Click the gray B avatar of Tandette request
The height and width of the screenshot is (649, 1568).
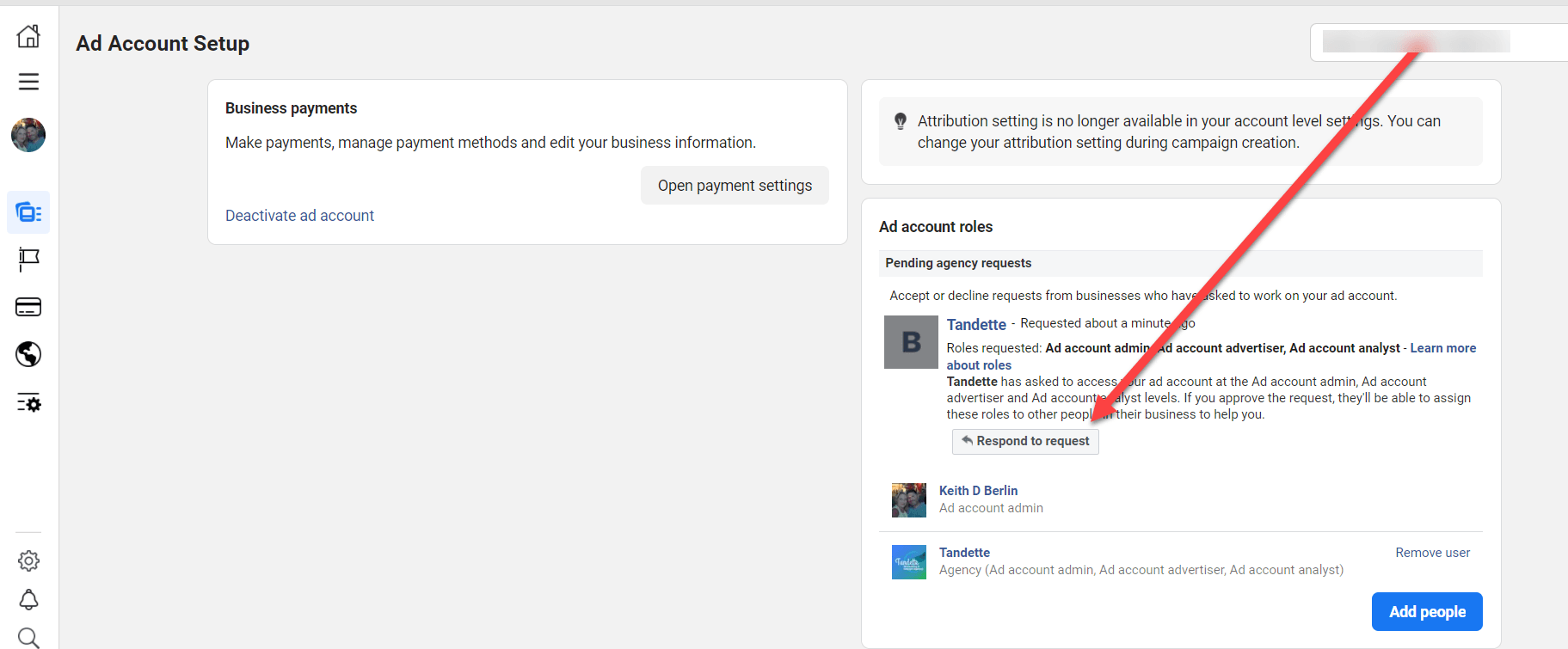coord(911,342)
